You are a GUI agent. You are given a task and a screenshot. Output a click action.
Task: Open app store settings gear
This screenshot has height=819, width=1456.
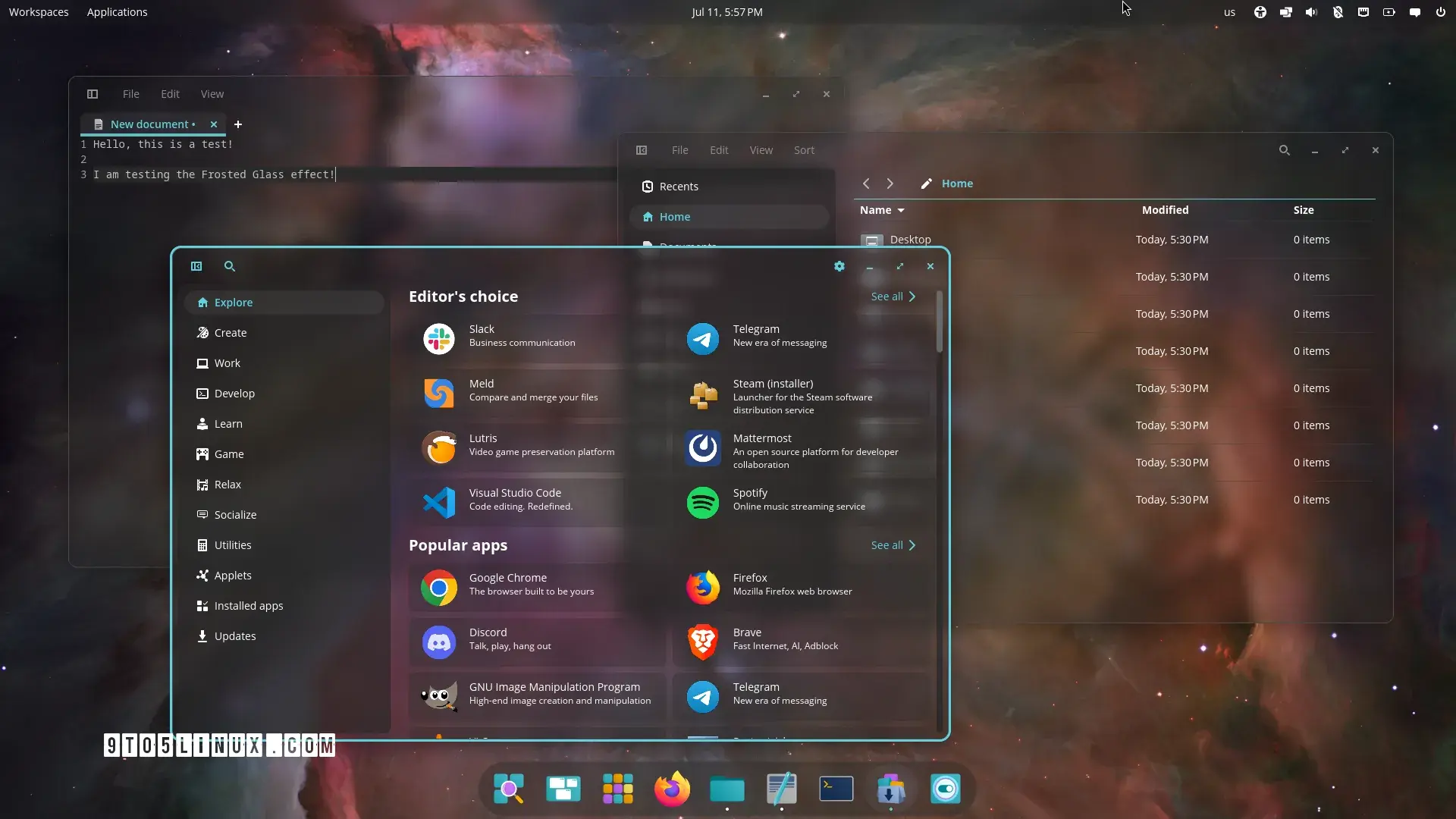839,266
